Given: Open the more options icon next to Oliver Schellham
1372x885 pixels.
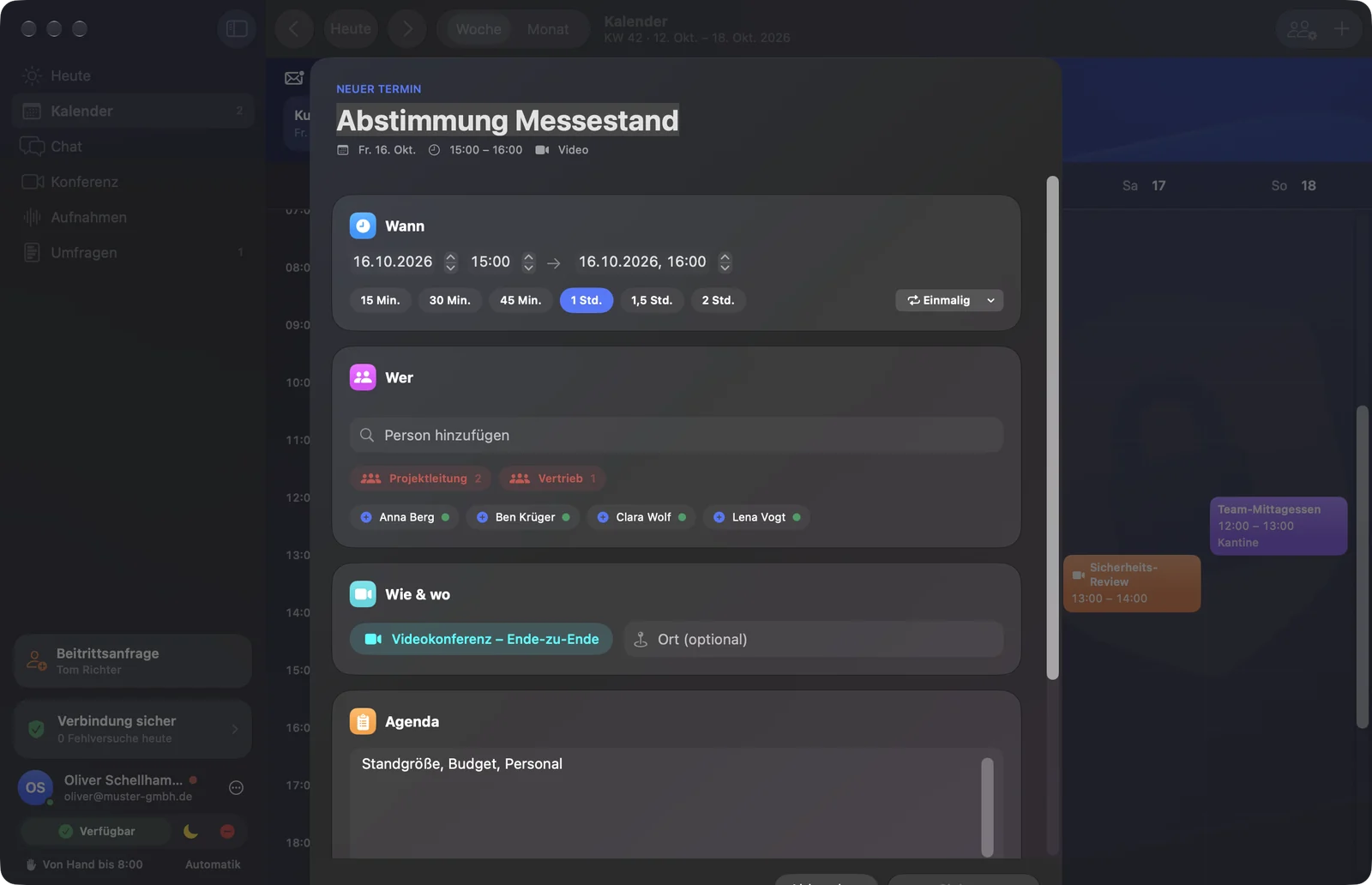Looking at the screenshot, I should 236,787.
